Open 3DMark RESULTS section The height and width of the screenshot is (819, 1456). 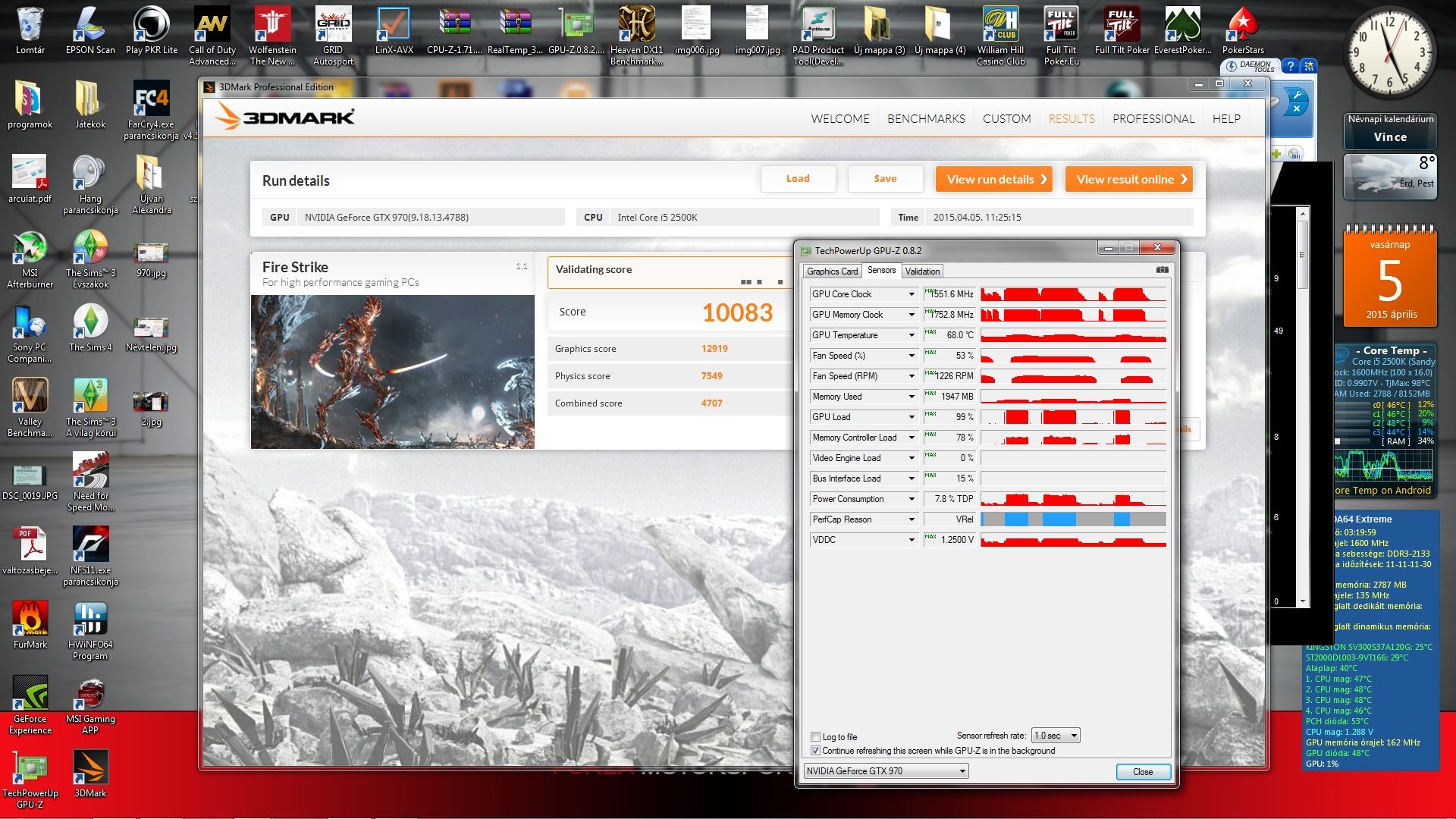pyautogui.click(x=1072, y=119)
